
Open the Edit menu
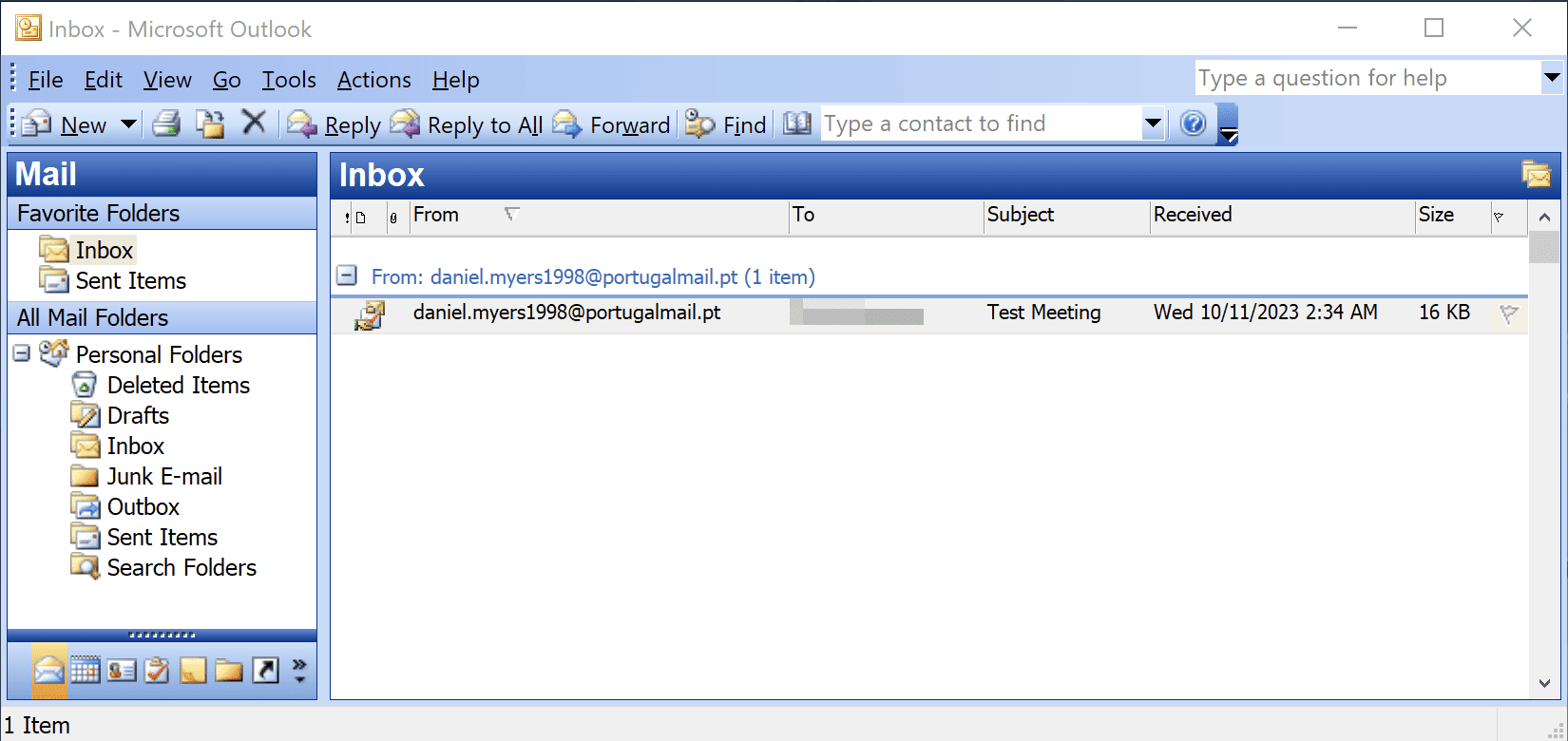103,80
